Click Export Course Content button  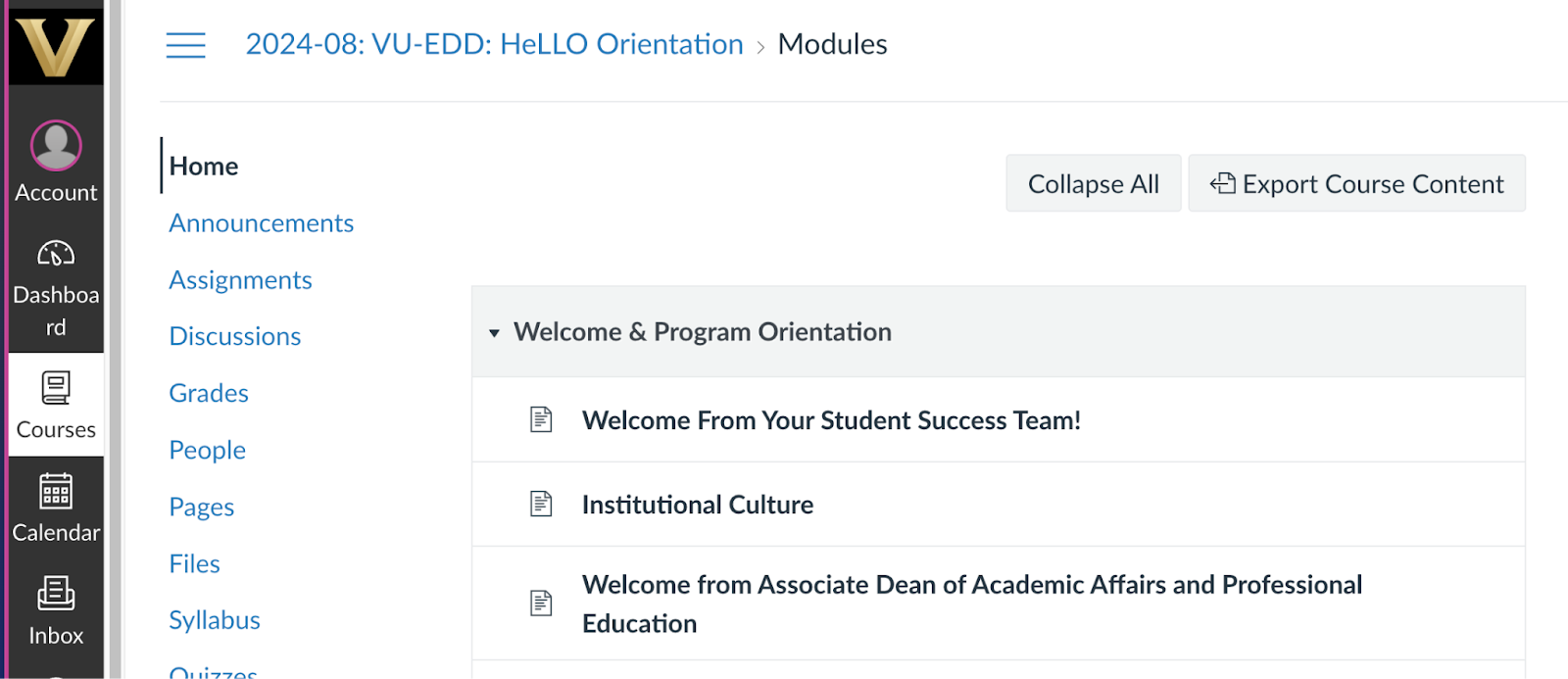point(1357,183)
